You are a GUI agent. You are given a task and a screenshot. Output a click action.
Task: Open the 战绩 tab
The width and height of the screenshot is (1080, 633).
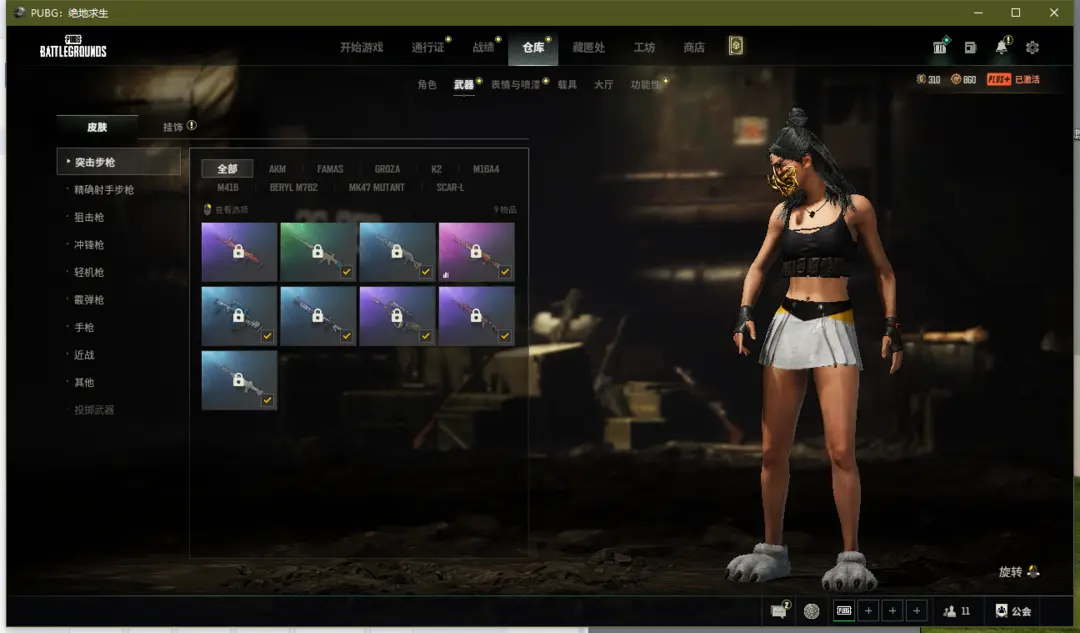coord(483,47)
